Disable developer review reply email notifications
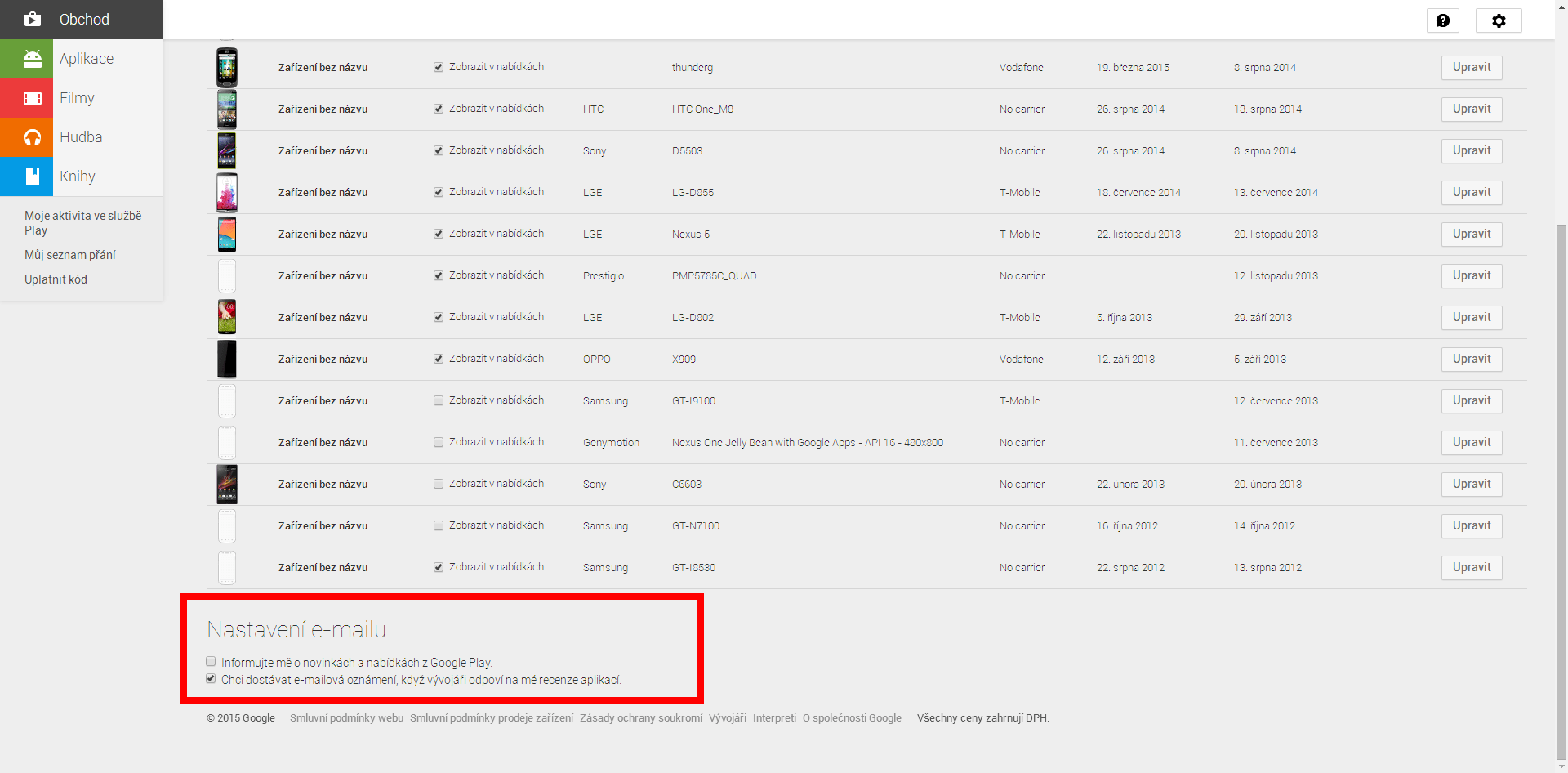The width and height of the screenshot is (1568, 773). (x=211, y=679)
